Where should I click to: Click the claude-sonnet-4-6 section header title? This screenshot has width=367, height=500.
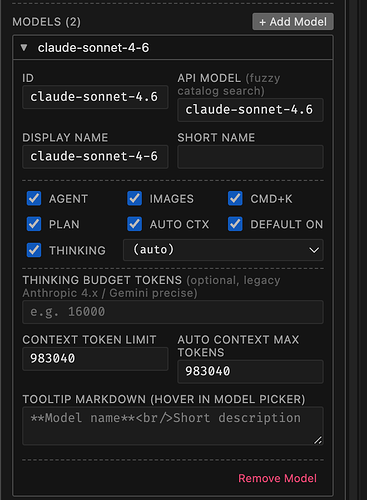pyautogui.click(x=93, y=48)
